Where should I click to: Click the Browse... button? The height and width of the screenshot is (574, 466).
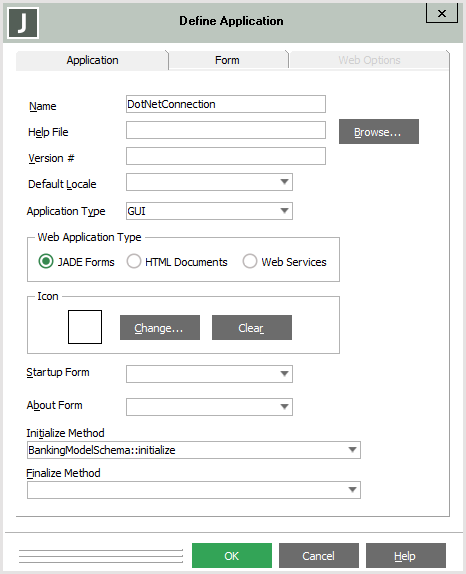(x=379, y=131)
